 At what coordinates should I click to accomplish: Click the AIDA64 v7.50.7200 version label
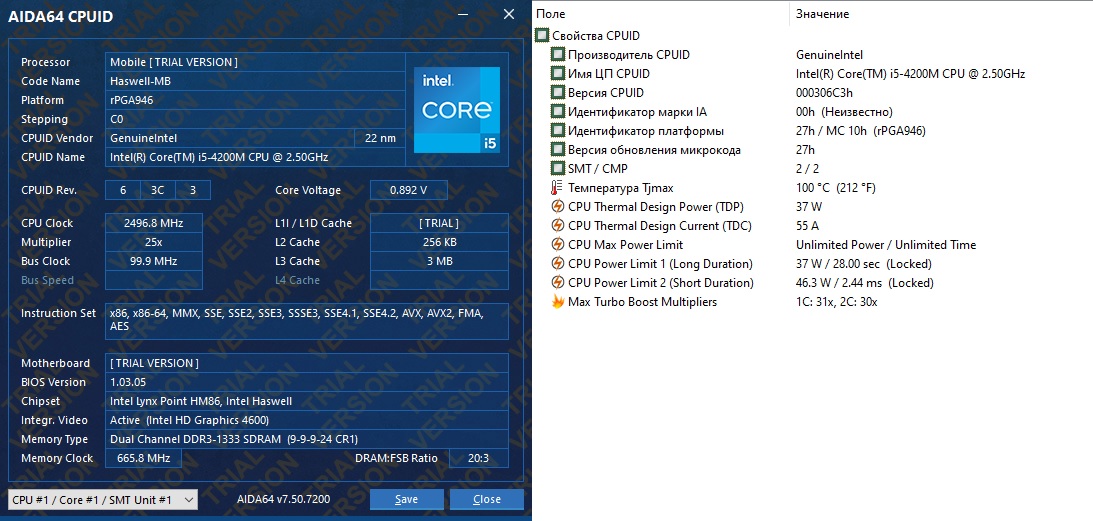[x=284, y=499]
